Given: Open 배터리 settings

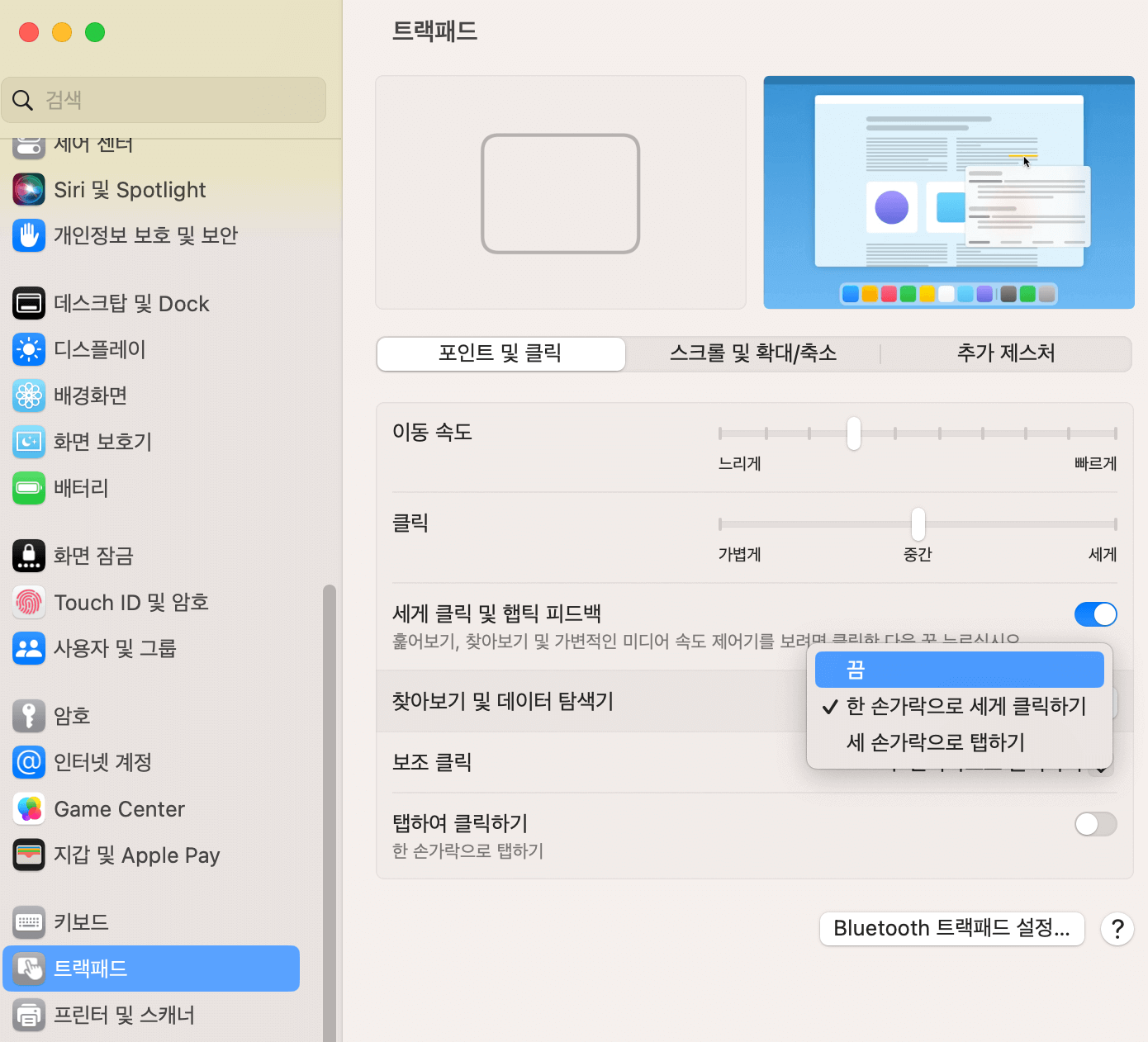Looking at the screenshot, I should coord(81,488).
